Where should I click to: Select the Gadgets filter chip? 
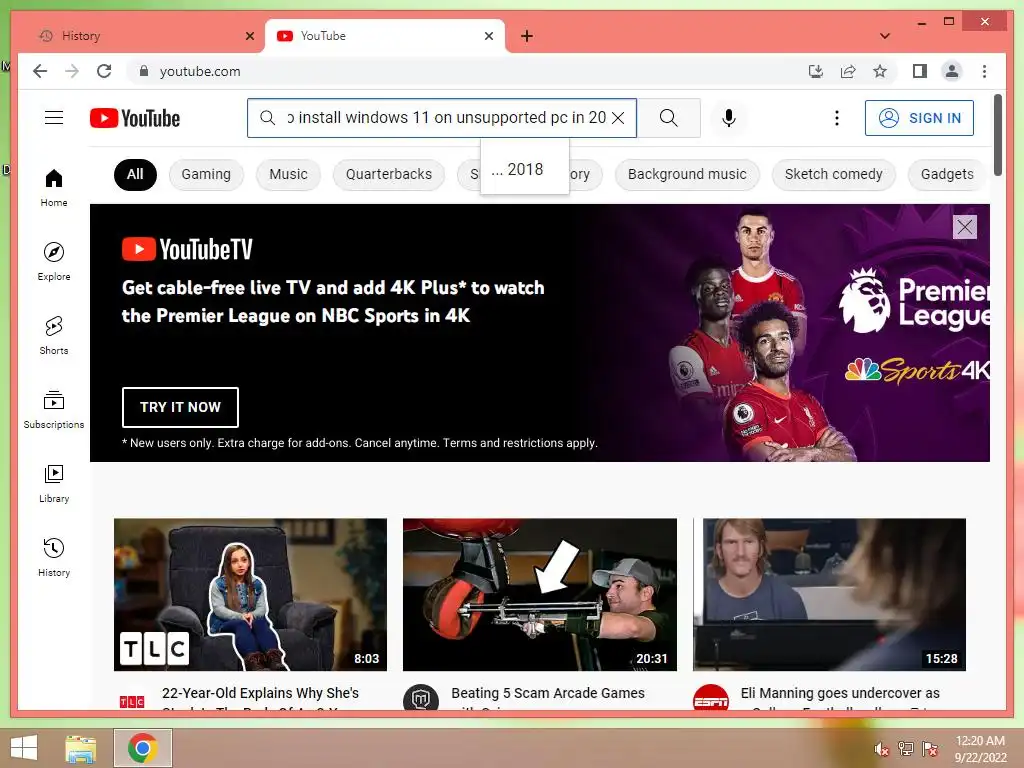point(947,174)
